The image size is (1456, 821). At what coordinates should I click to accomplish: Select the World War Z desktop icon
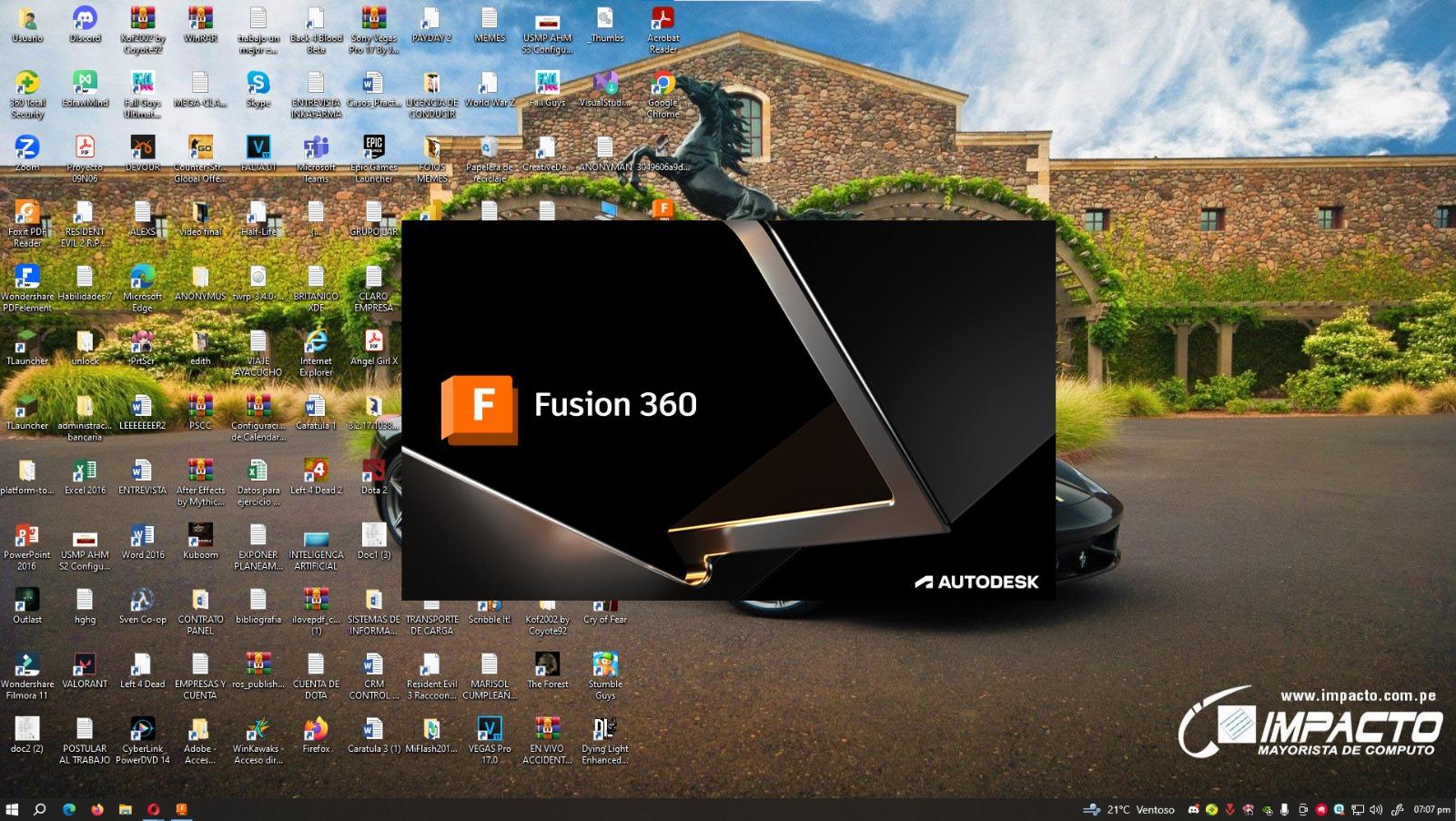point(490,89)
